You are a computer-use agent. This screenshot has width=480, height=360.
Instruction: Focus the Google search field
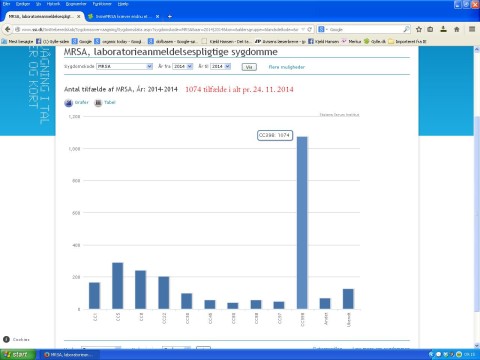pyautogui.click(x=363, y=29)
